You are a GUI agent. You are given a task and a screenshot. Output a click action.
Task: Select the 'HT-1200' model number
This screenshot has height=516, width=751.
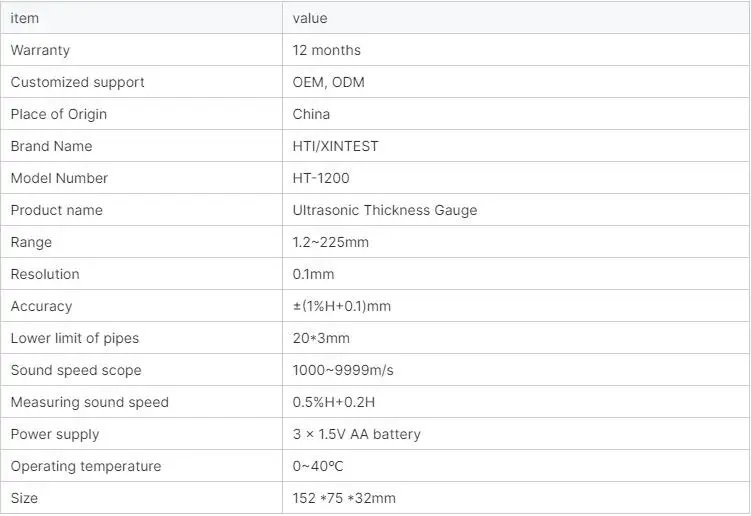pos(321,178)
